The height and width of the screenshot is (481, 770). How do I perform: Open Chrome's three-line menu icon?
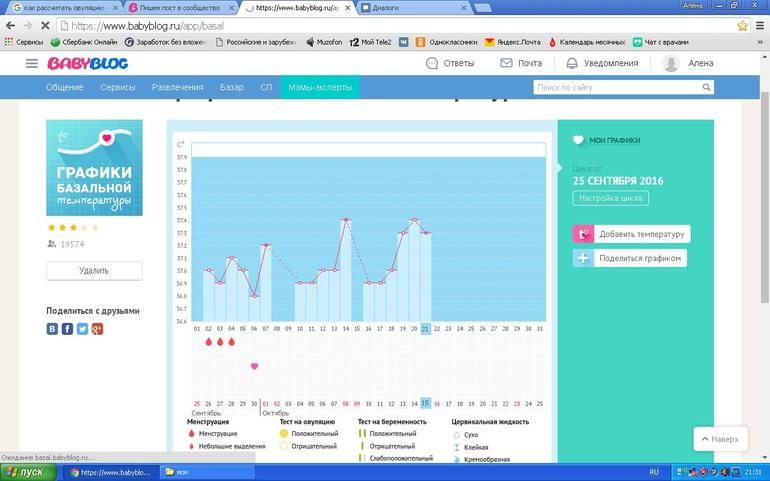tap(758, 25)
